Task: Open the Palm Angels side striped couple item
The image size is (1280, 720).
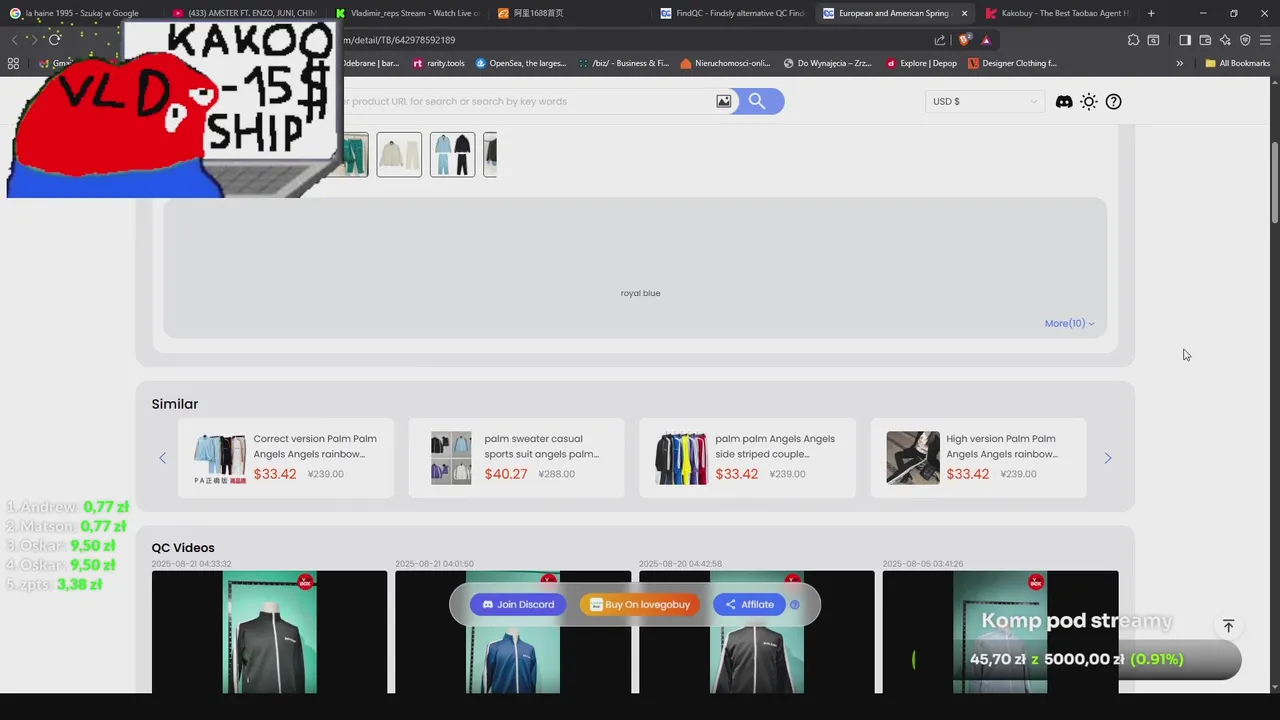Action: pos(748,458)
